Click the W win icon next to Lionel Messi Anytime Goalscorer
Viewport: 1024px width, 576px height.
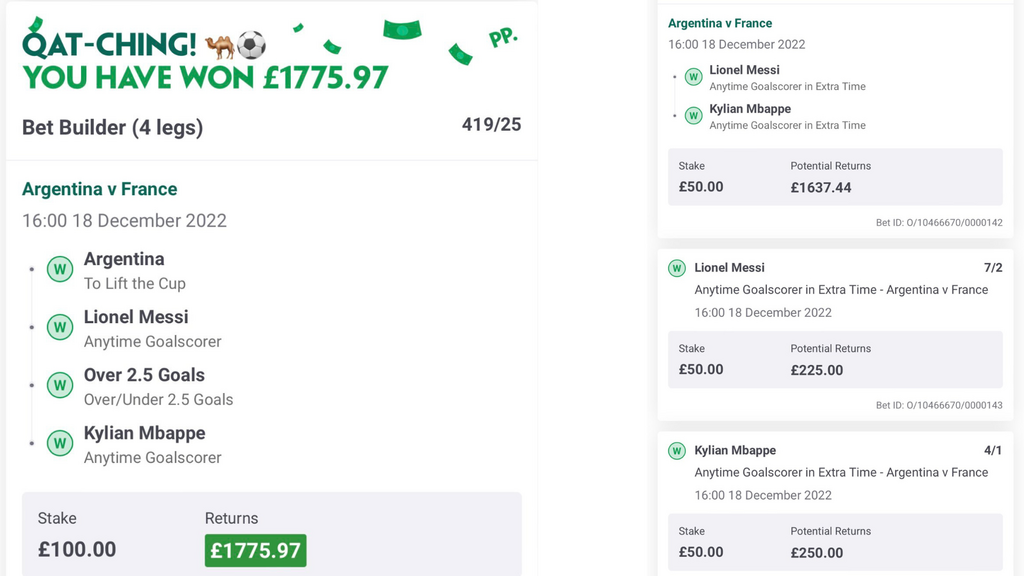60,327
